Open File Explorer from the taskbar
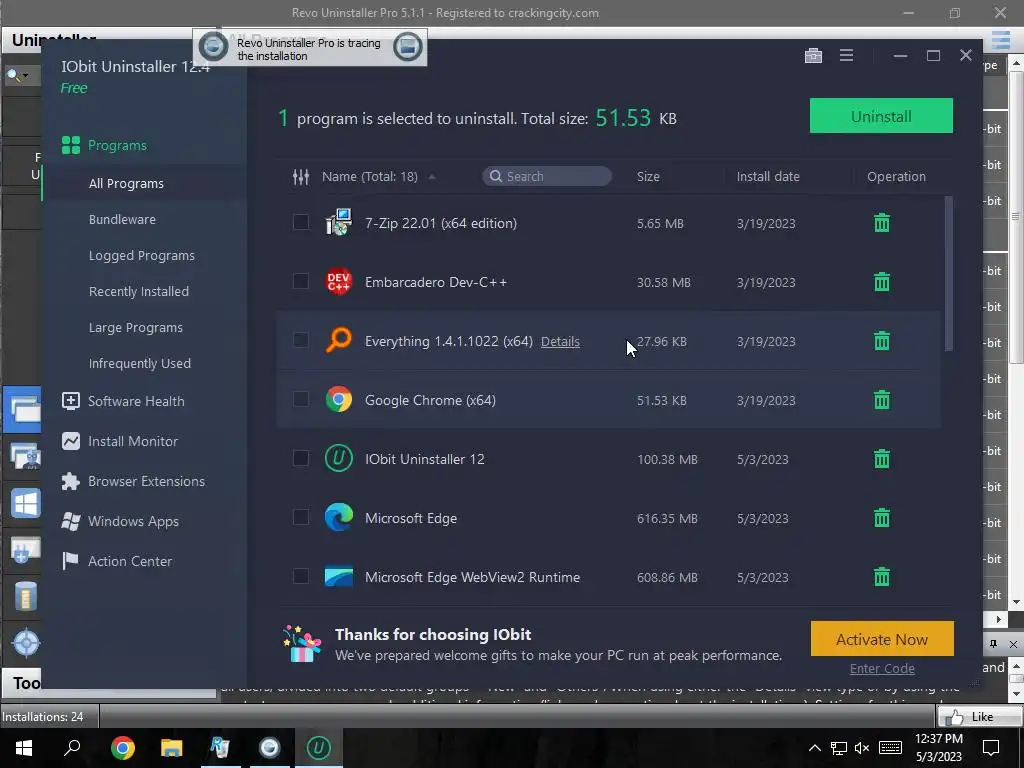 tap(171, 748)
